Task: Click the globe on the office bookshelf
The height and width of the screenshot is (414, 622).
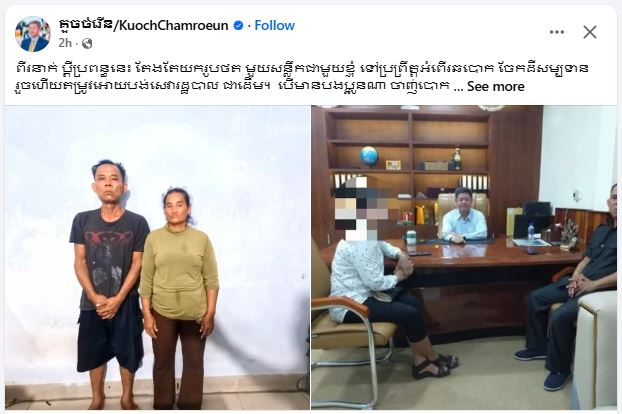Action: point(369,156)
